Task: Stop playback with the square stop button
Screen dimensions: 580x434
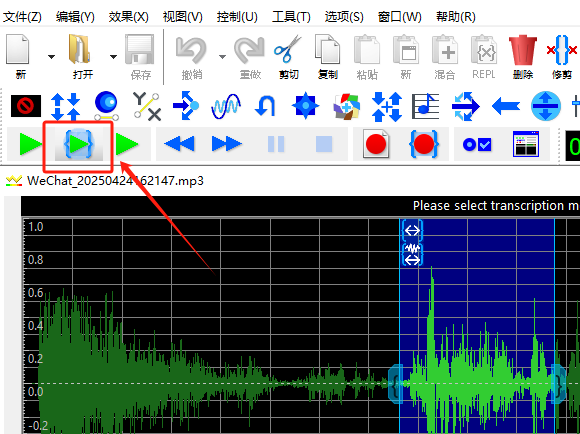Action: tap(324, 144)
